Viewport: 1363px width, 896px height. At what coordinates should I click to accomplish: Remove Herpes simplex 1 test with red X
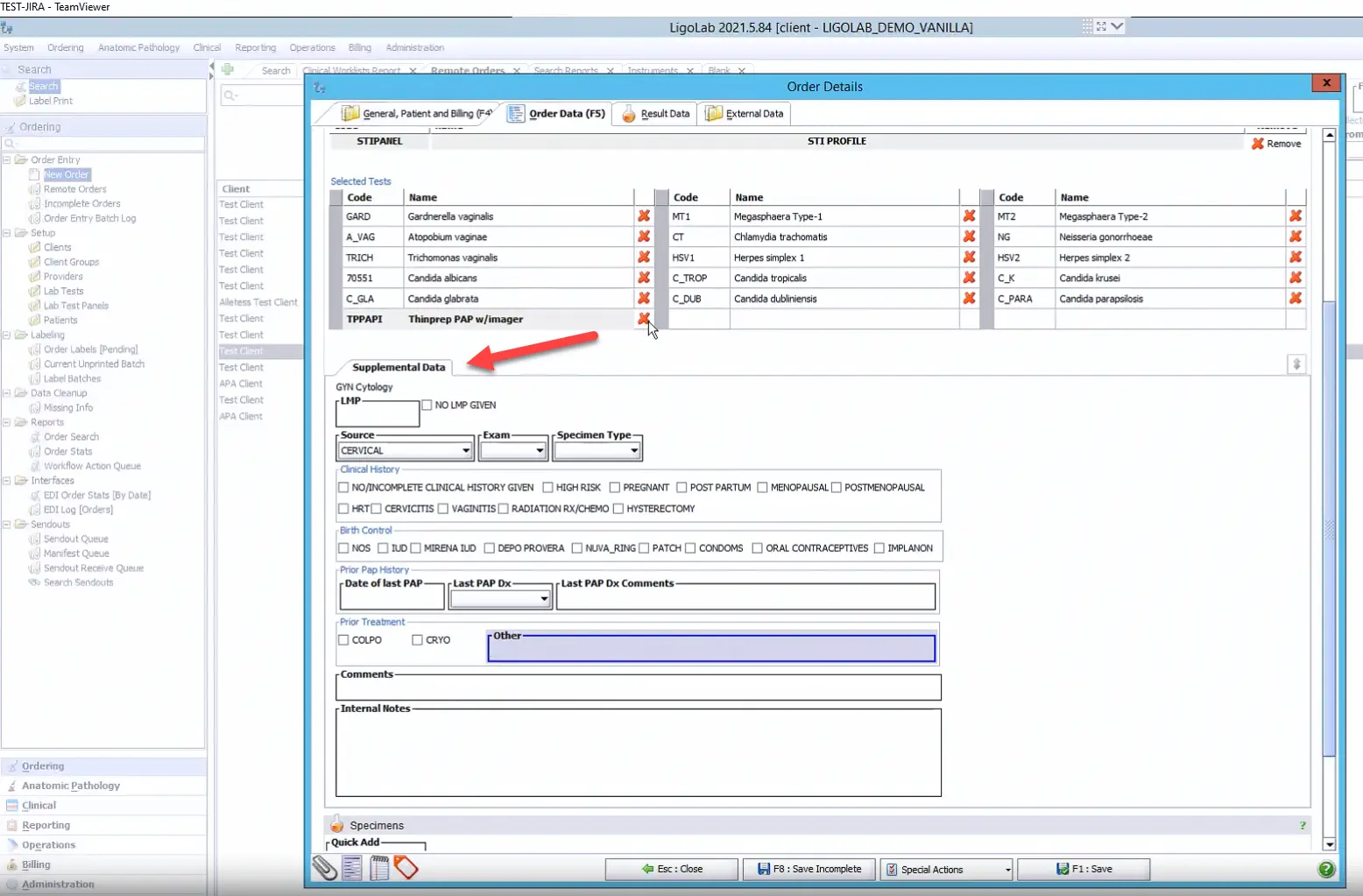[x=970, y=257]
